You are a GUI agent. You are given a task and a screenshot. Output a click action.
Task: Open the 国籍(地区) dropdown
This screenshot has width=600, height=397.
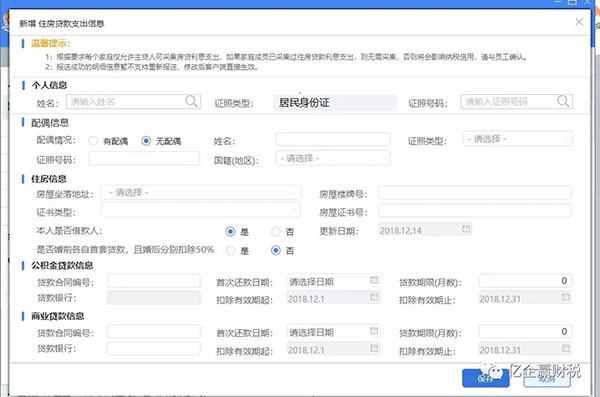point(333,158)
